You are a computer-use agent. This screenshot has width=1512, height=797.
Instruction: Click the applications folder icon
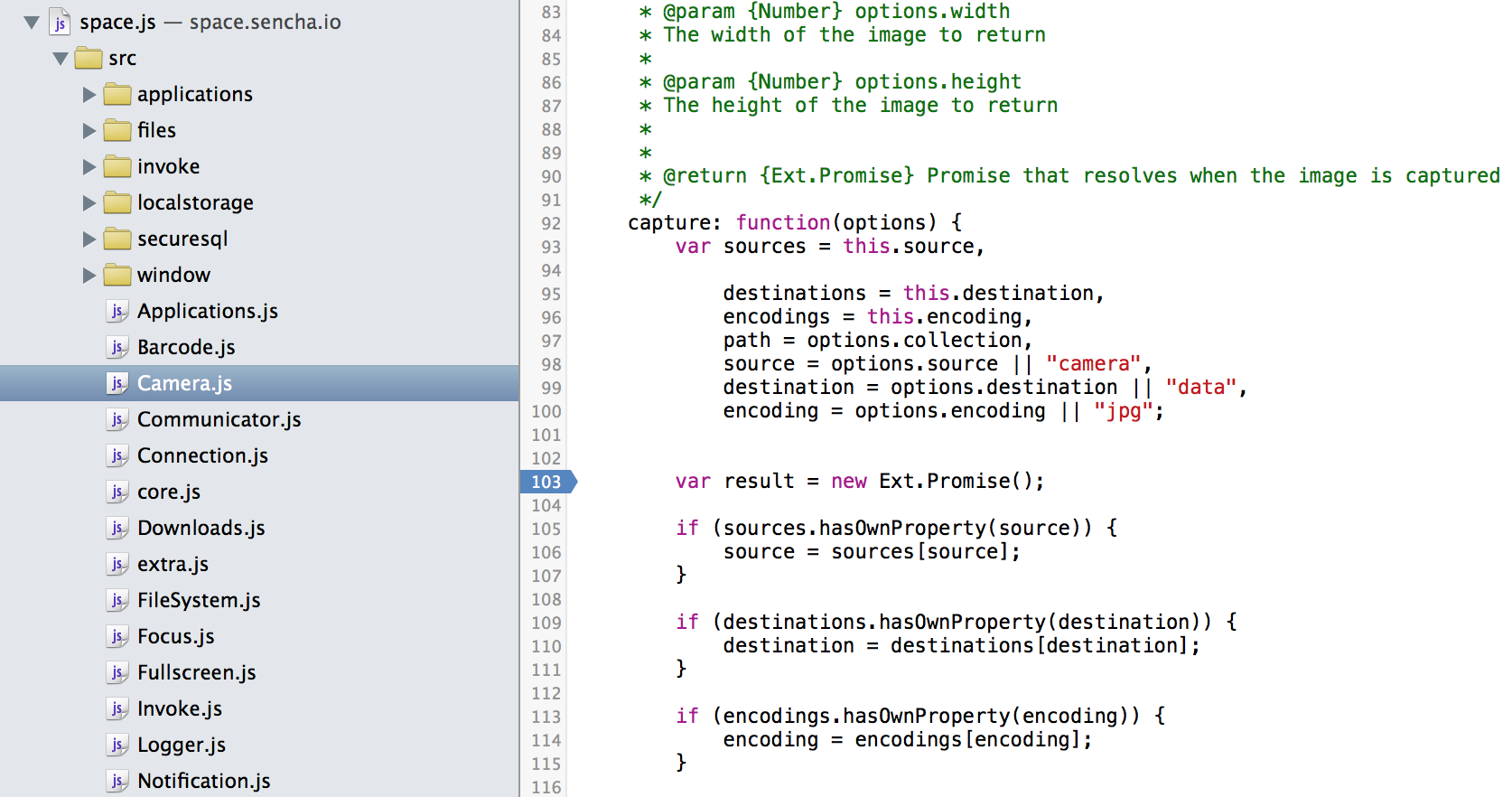coord(117,94)
